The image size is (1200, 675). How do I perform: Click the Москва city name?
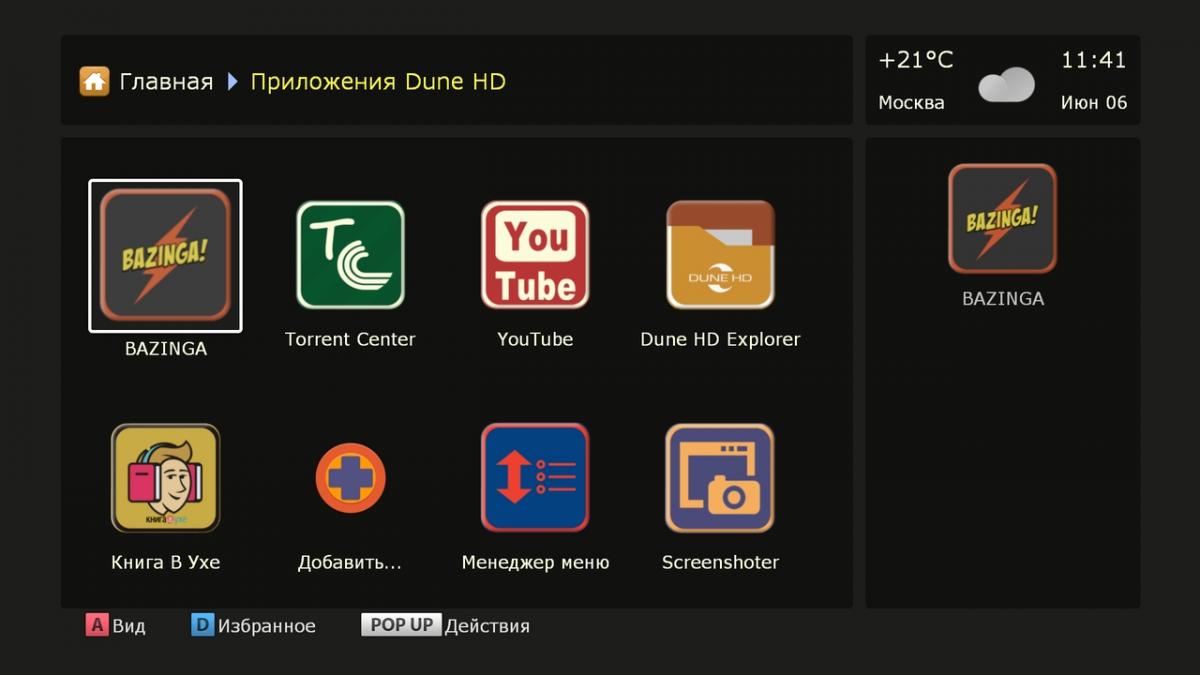911,102
